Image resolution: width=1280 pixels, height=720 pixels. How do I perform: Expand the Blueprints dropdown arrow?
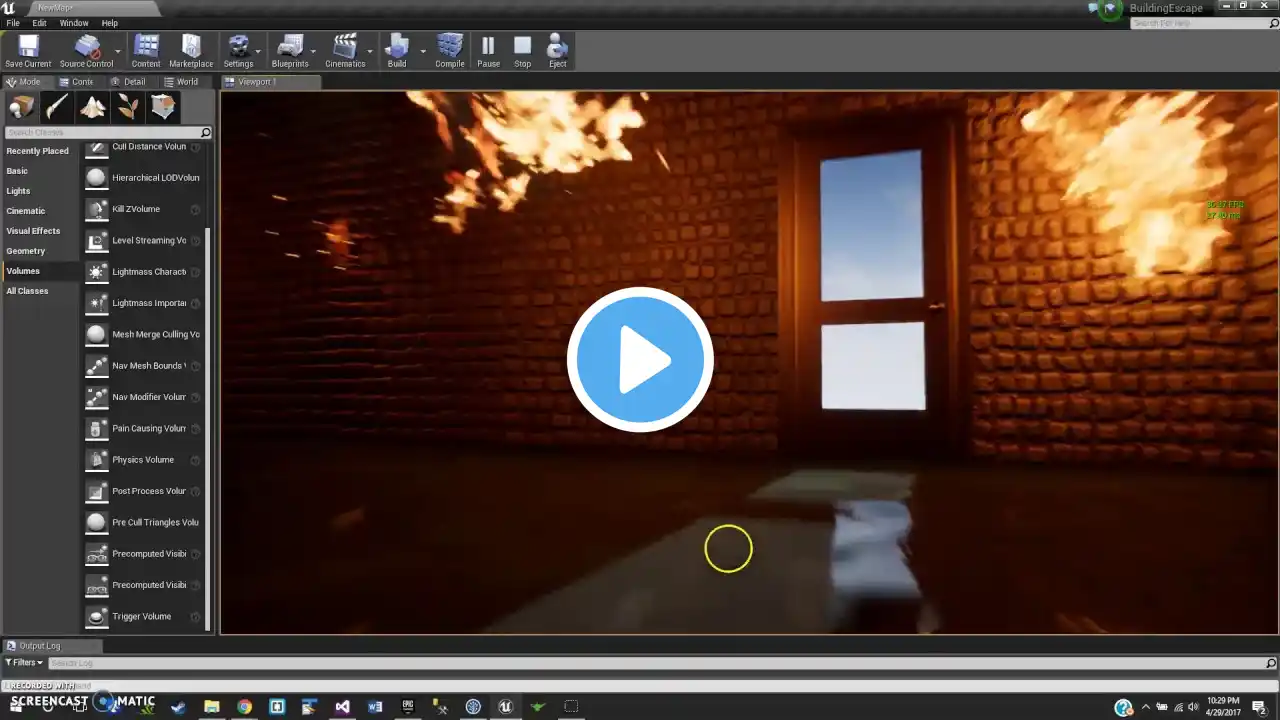click(x=313, y=50)
